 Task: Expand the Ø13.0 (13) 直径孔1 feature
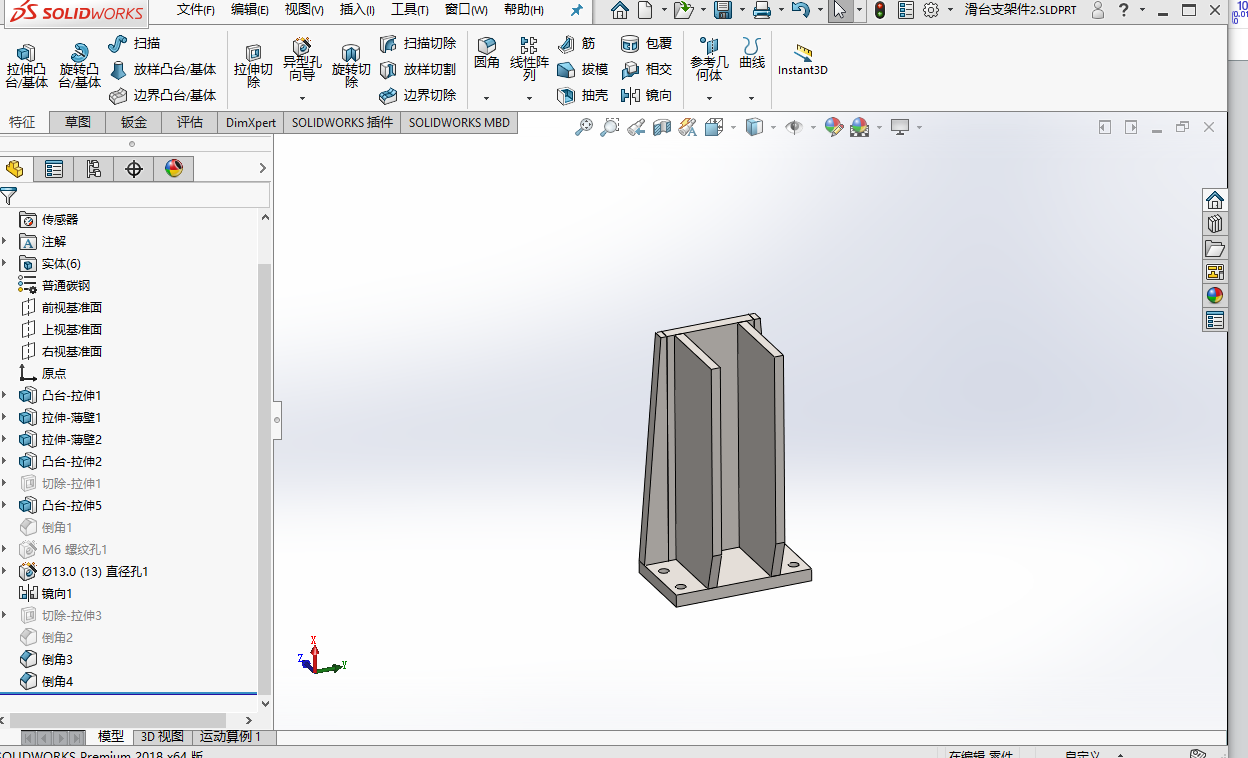(x=5, y=572)
